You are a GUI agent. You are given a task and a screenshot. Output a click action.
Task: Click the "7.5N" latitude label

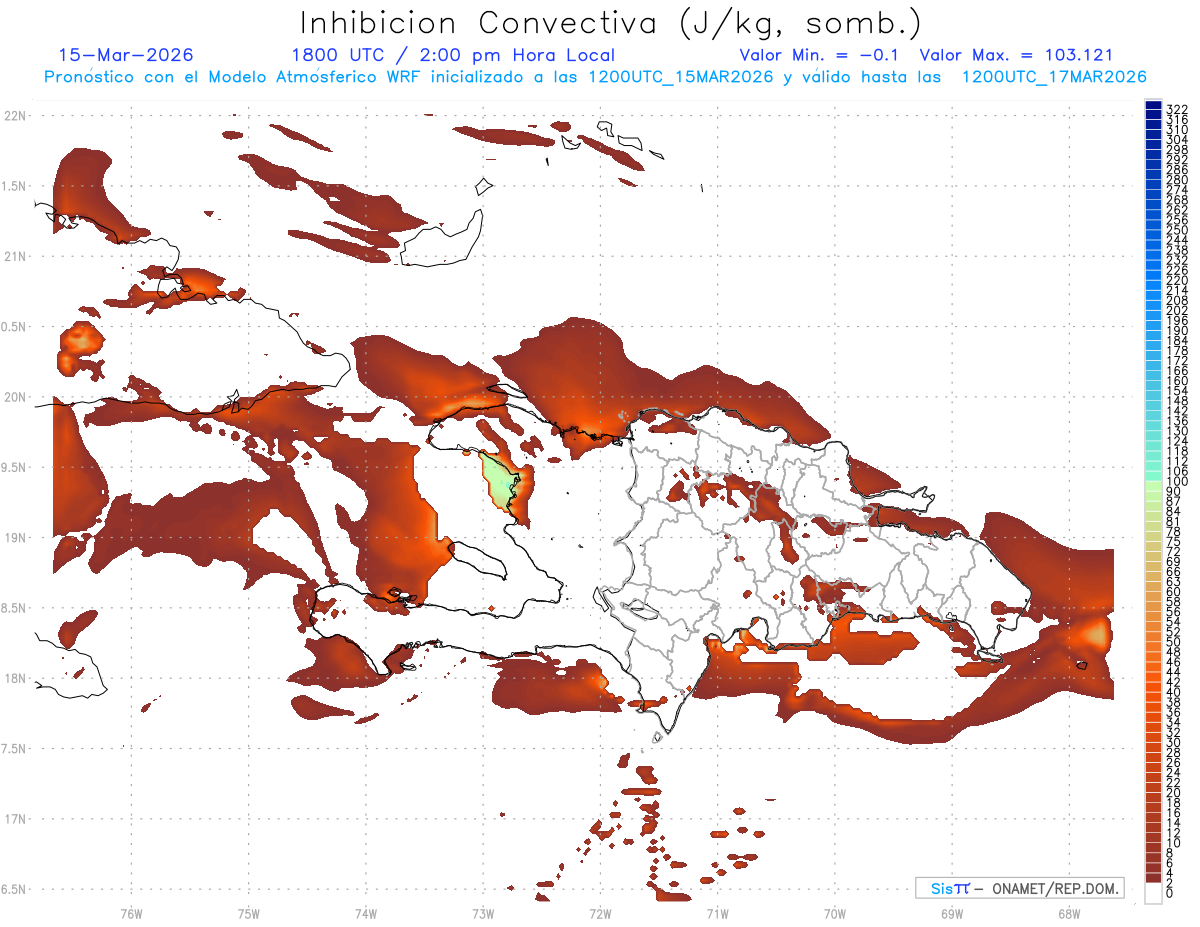[15, 749]
